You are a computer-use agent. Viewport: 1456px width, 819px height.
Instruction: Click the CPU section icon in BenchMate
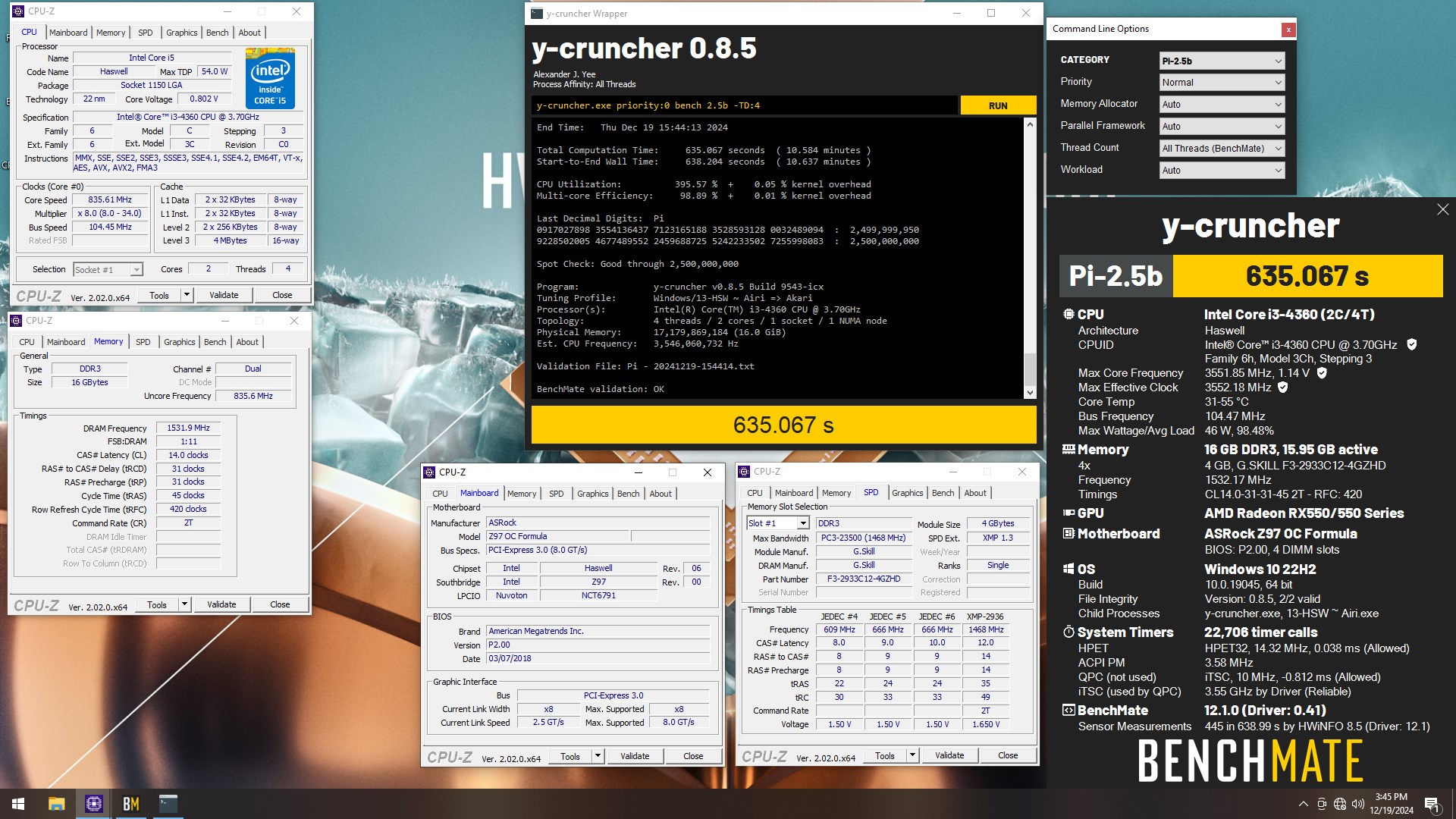pos(1068,314)
